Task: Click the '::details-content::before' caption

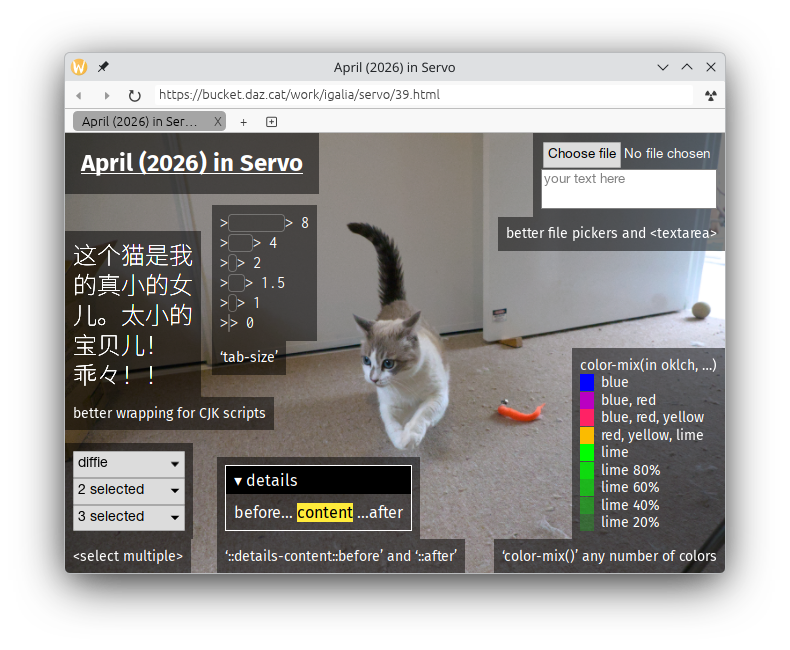Action: [341, 556]
